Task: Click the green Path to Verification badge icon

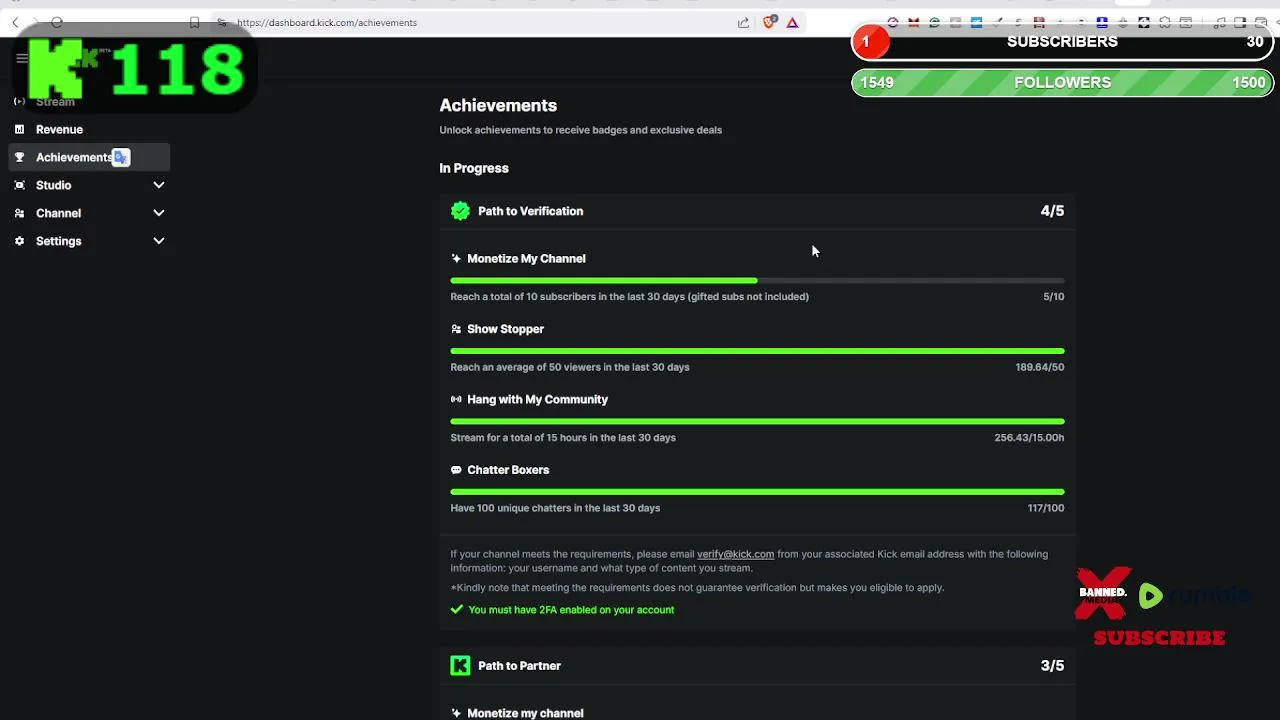Action: coord(460,211)
